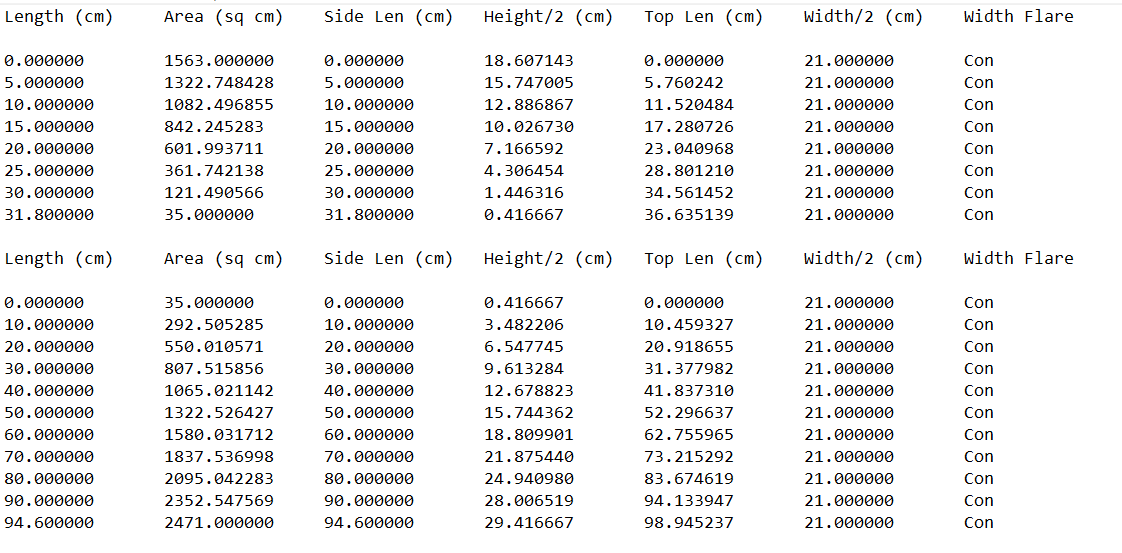
Task: Click the Height/2 value 18.607143
Action: coord(529,62)
